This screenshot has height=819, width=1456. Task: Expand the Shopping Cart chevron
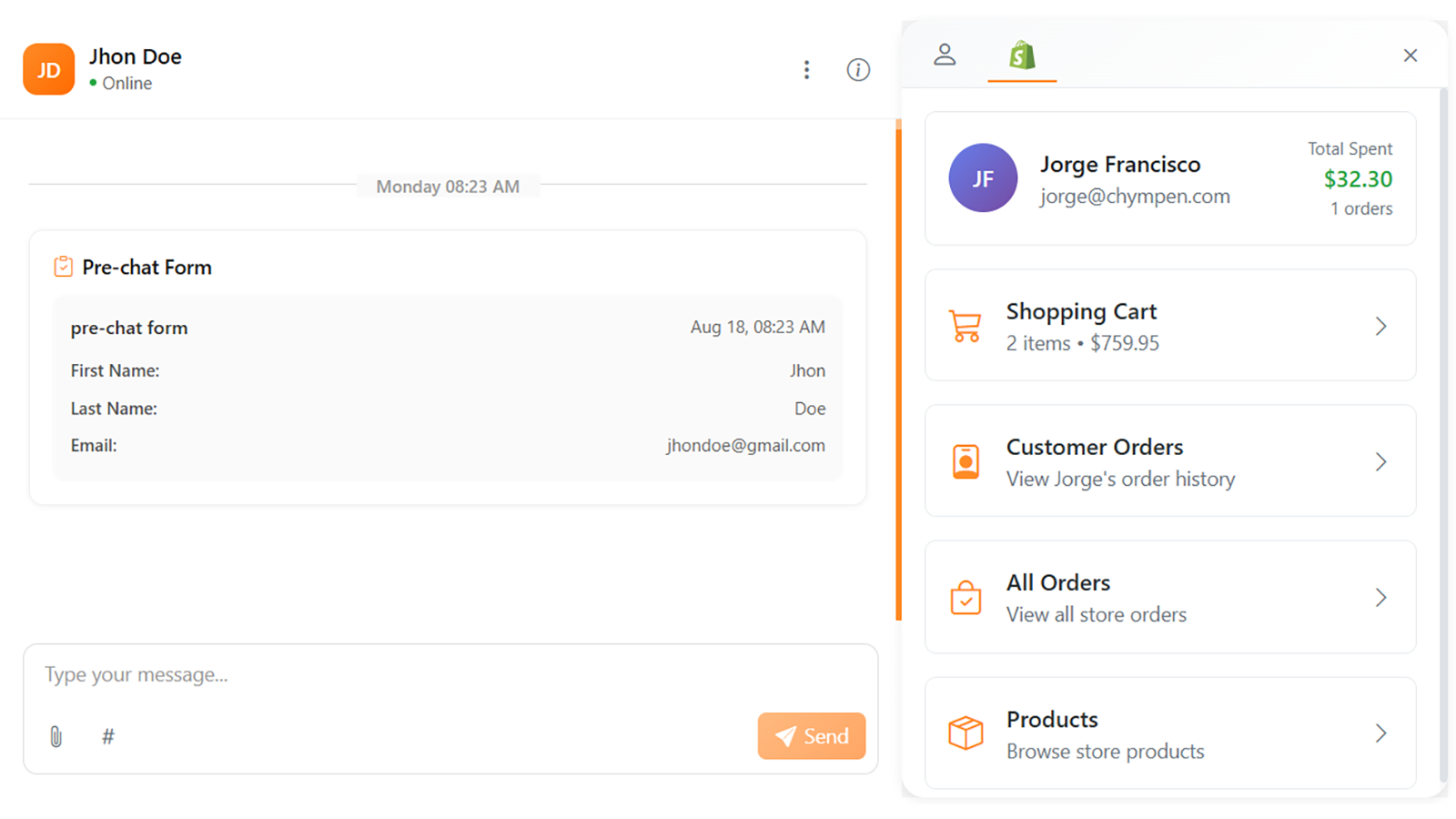click(x=1380, y=326)
